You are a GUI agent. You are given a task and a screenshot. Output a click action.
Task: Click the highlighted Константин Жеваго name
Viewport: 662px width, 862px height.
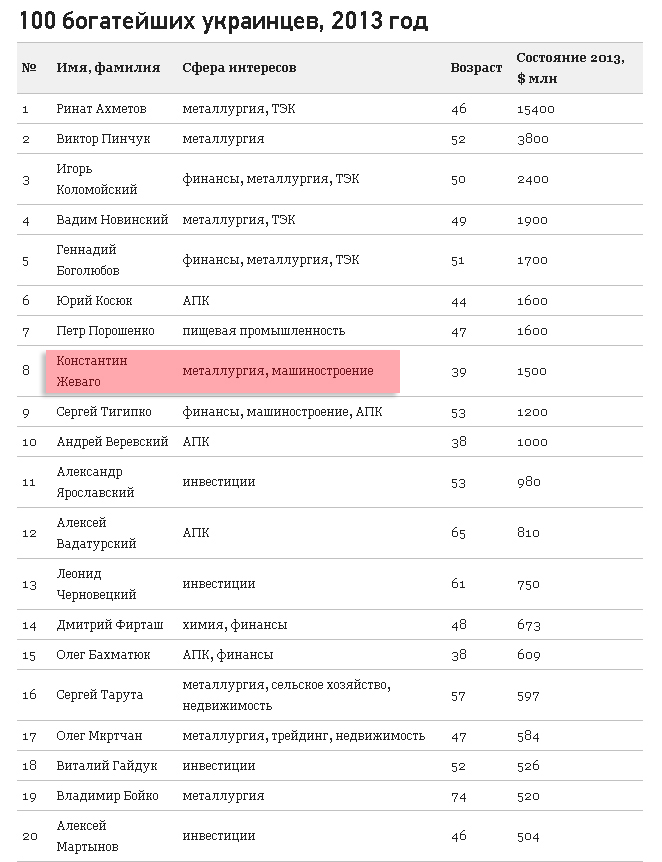(x=92, y=370)
